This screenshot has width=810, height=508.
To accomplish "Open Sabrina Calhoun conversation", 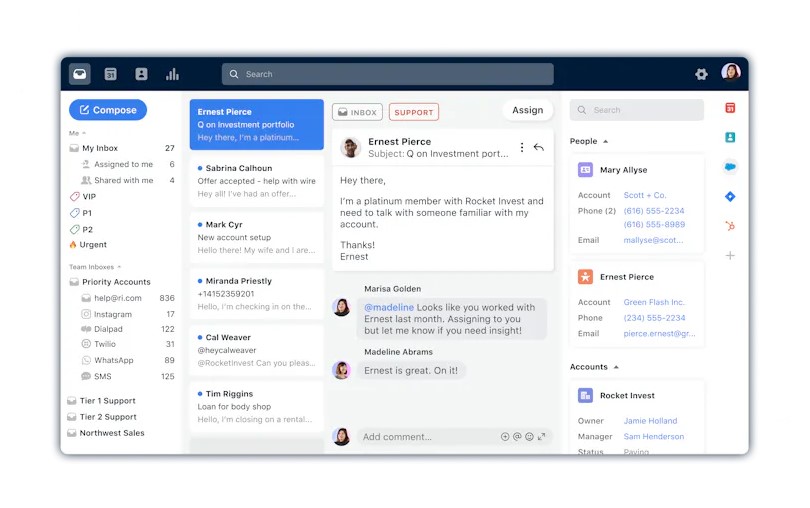I will pos(257,181).
